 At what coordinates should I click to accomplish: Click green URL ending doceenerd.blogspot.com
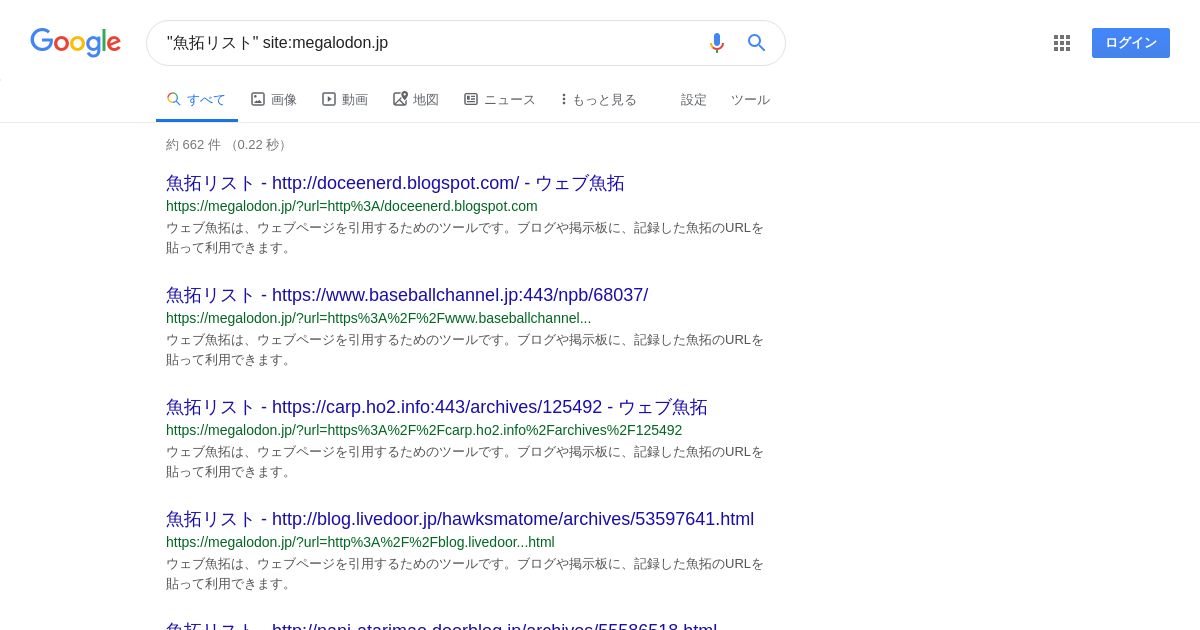click(x=352, y=206)
